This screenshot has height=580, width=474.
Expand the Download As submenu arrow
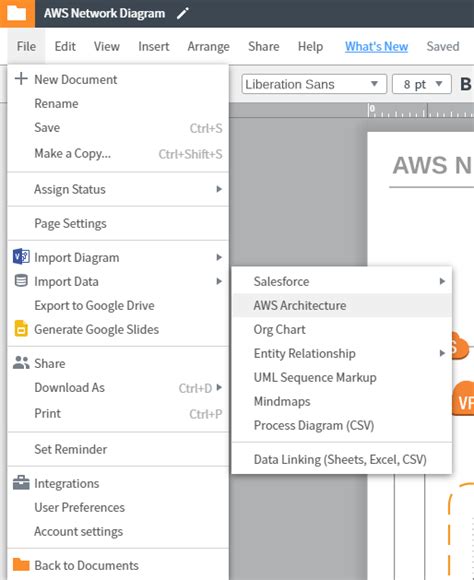click(x=219, y=387)
